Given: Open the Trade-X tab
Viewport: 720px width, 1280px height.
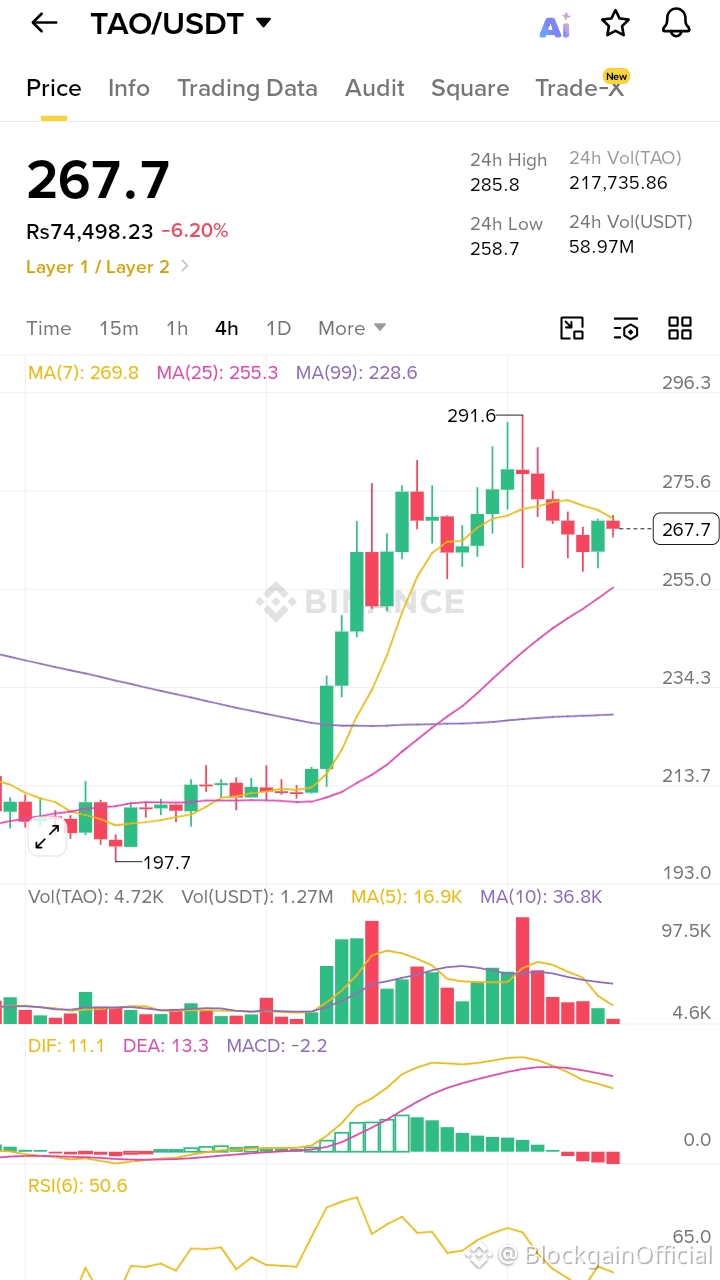Looking at the screenshot, I should pyautogui.click(x=580, y=87).
